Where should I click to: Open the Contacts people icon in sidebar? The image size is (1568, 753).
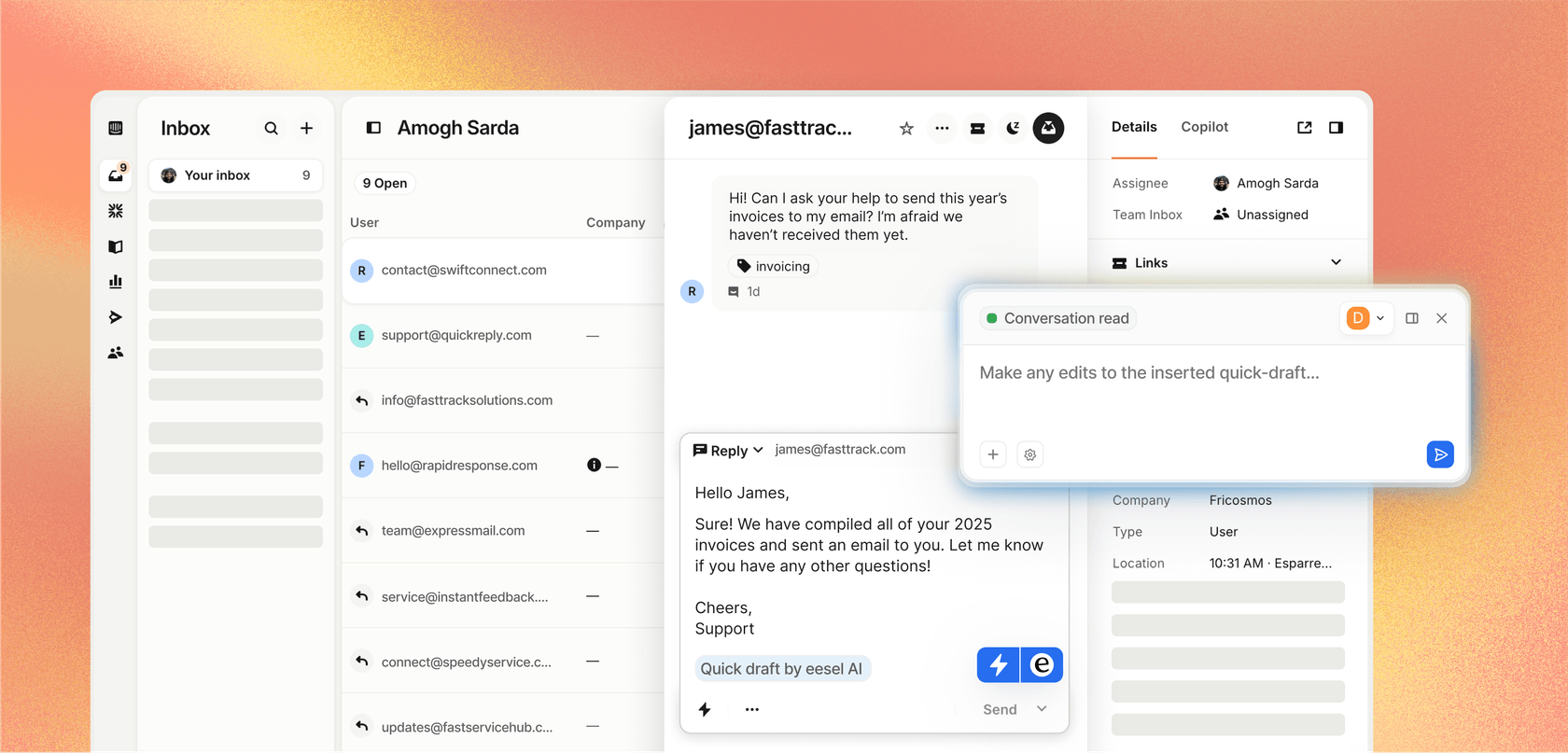click(x=116, y=353)
